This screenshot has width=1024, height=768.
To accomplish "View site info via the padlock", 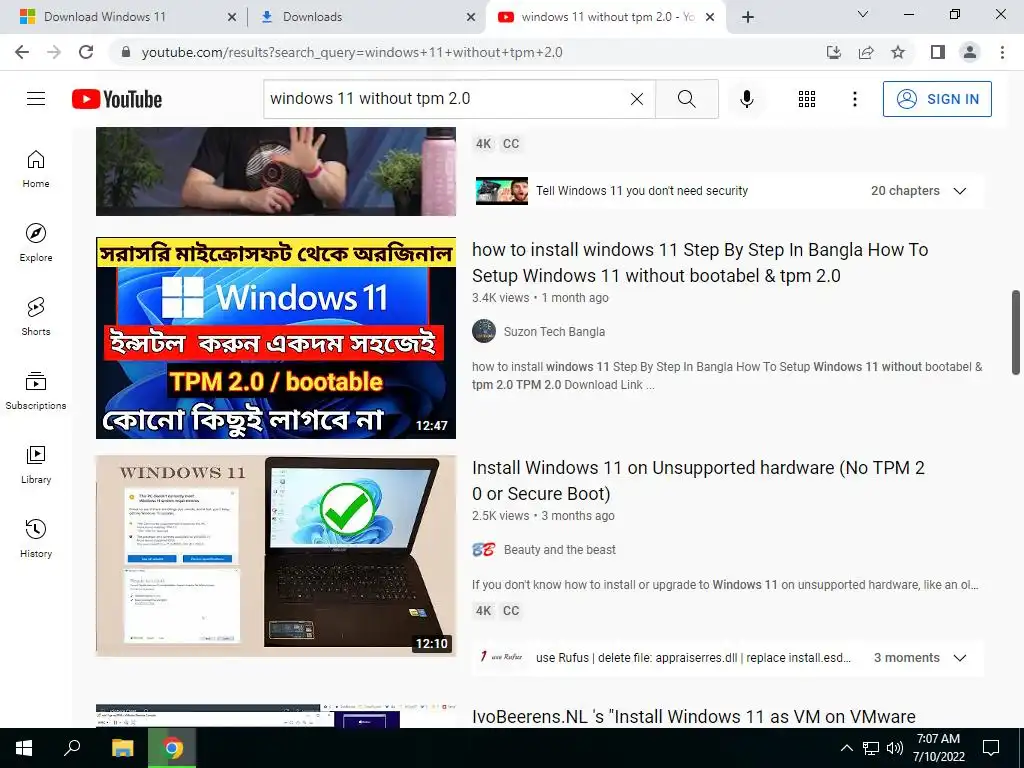I will pyautogui.click(x=126, y=52).
